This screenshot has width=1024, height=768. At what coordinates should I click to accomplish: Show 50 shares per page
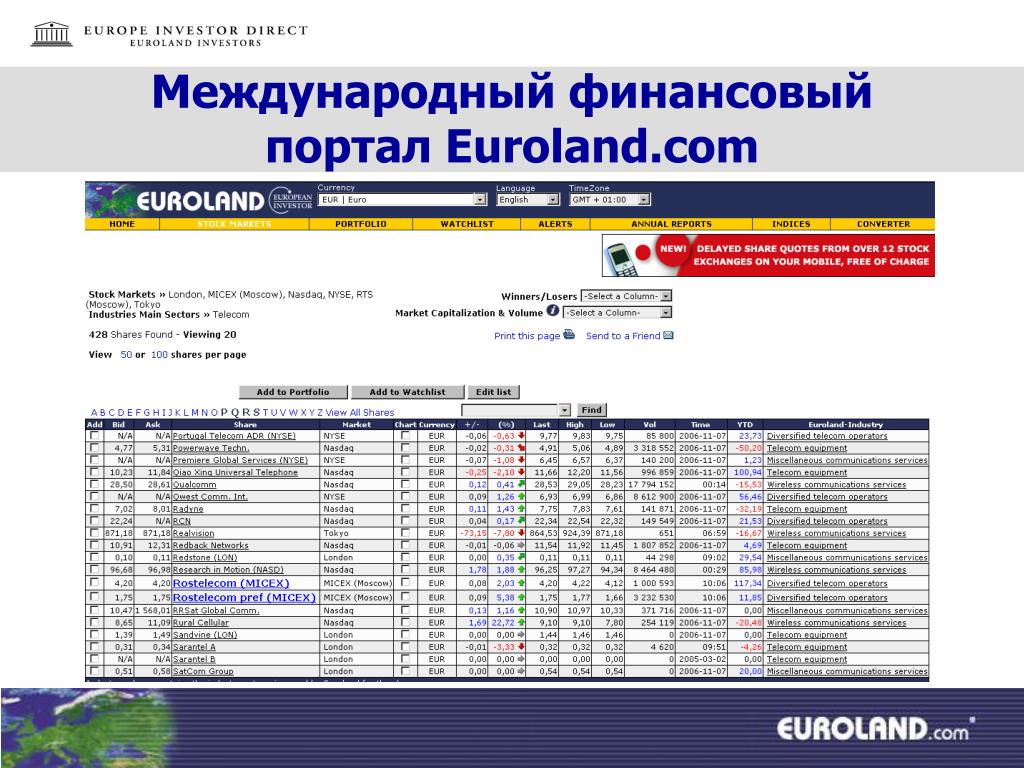coord(126,355)
